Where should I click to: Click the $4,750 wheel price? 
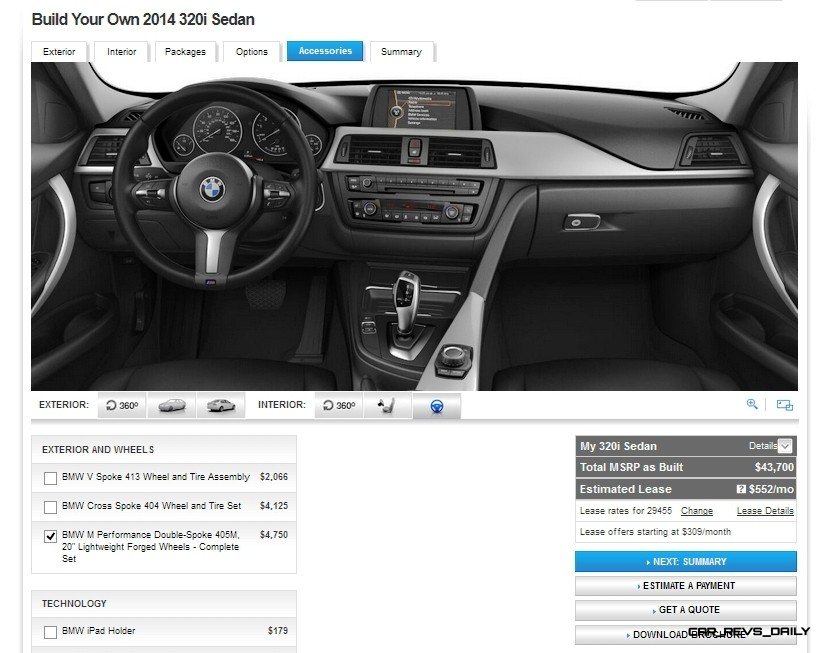pos(274,534)
